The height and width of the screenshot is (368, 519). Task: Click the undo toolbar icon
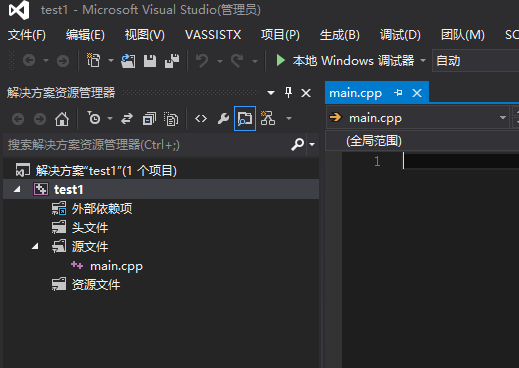(x=202, y=61)
